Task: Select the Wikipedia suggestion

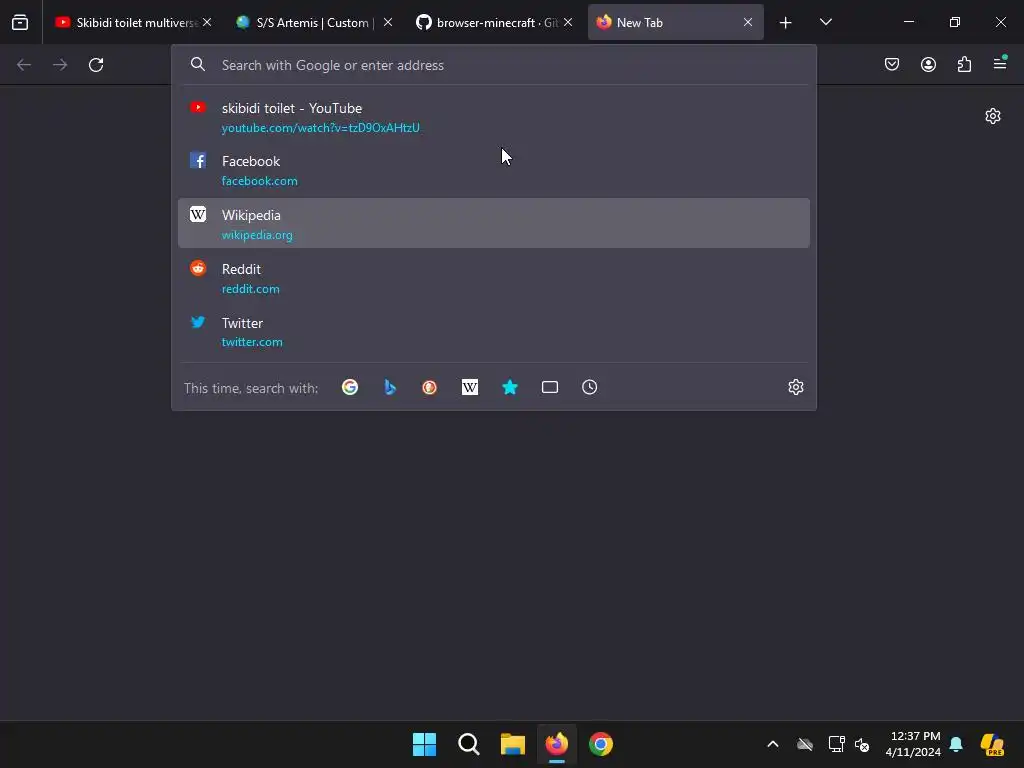Action: click(x=494, y=223)
